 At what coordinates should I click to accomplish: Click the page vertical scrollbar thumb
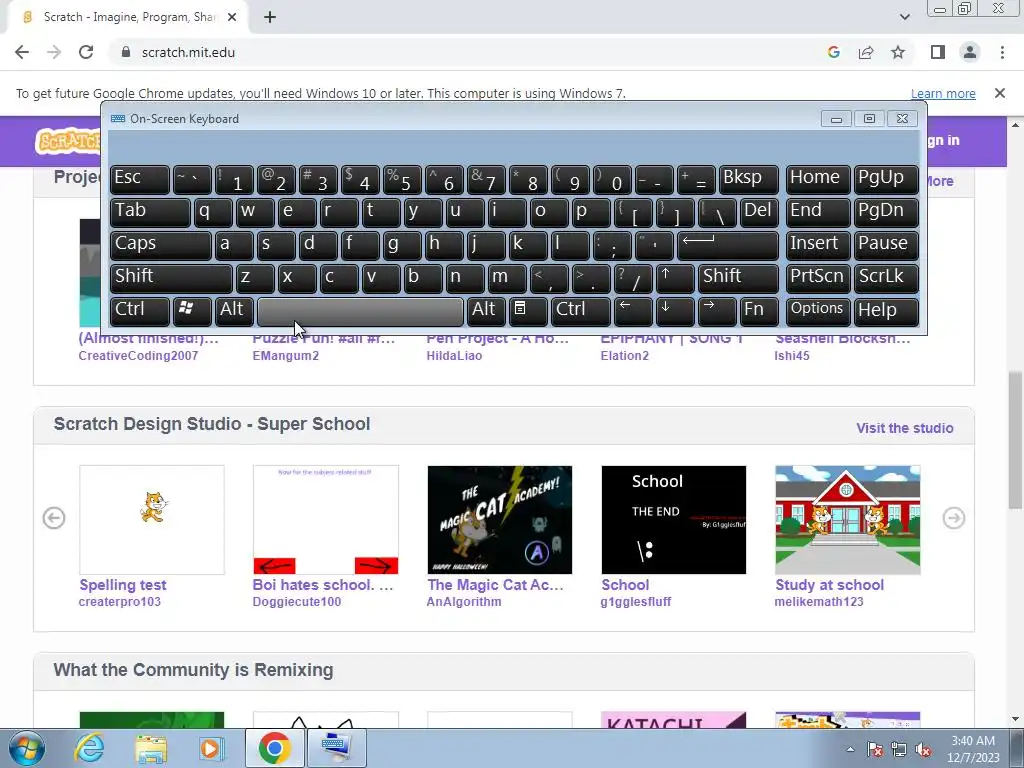(1015, 440)
